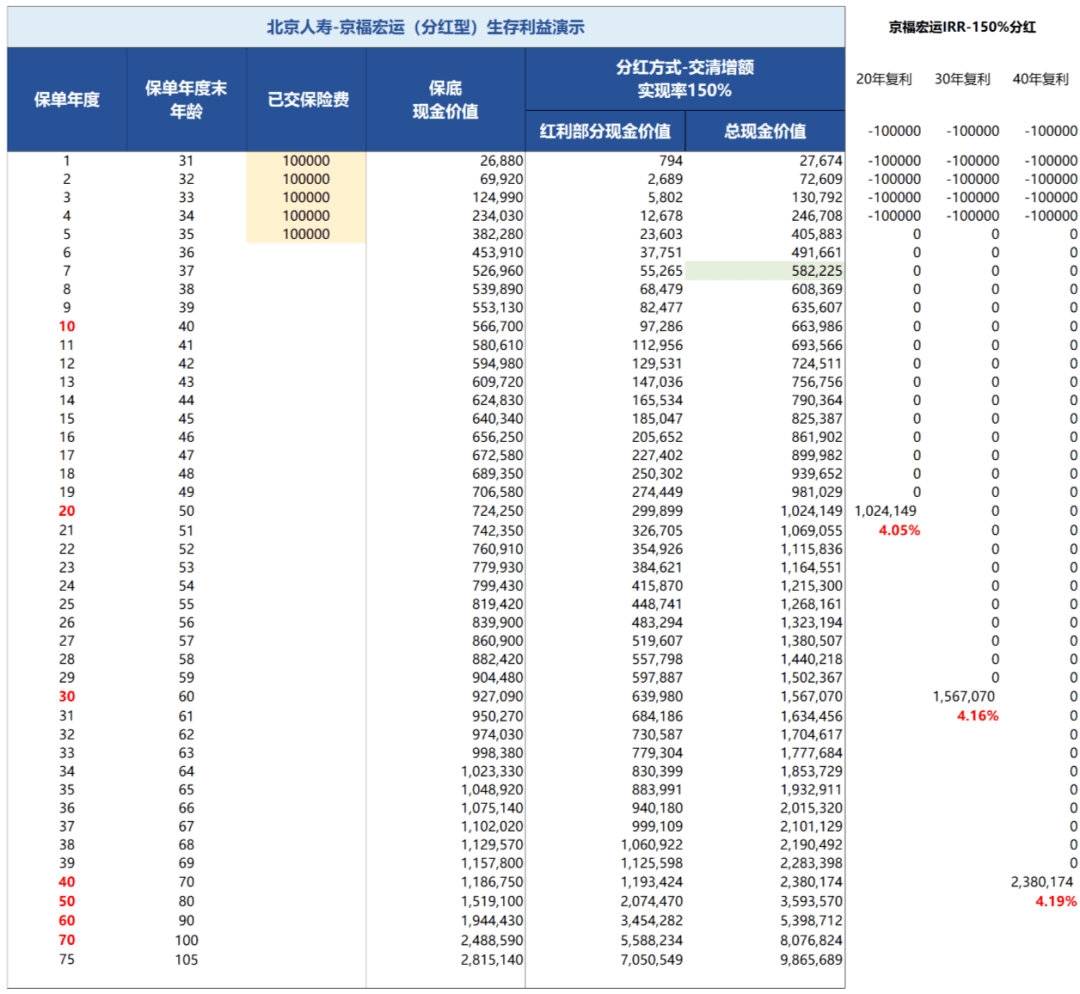Click the 4.05% IRR value

[899, 530]
